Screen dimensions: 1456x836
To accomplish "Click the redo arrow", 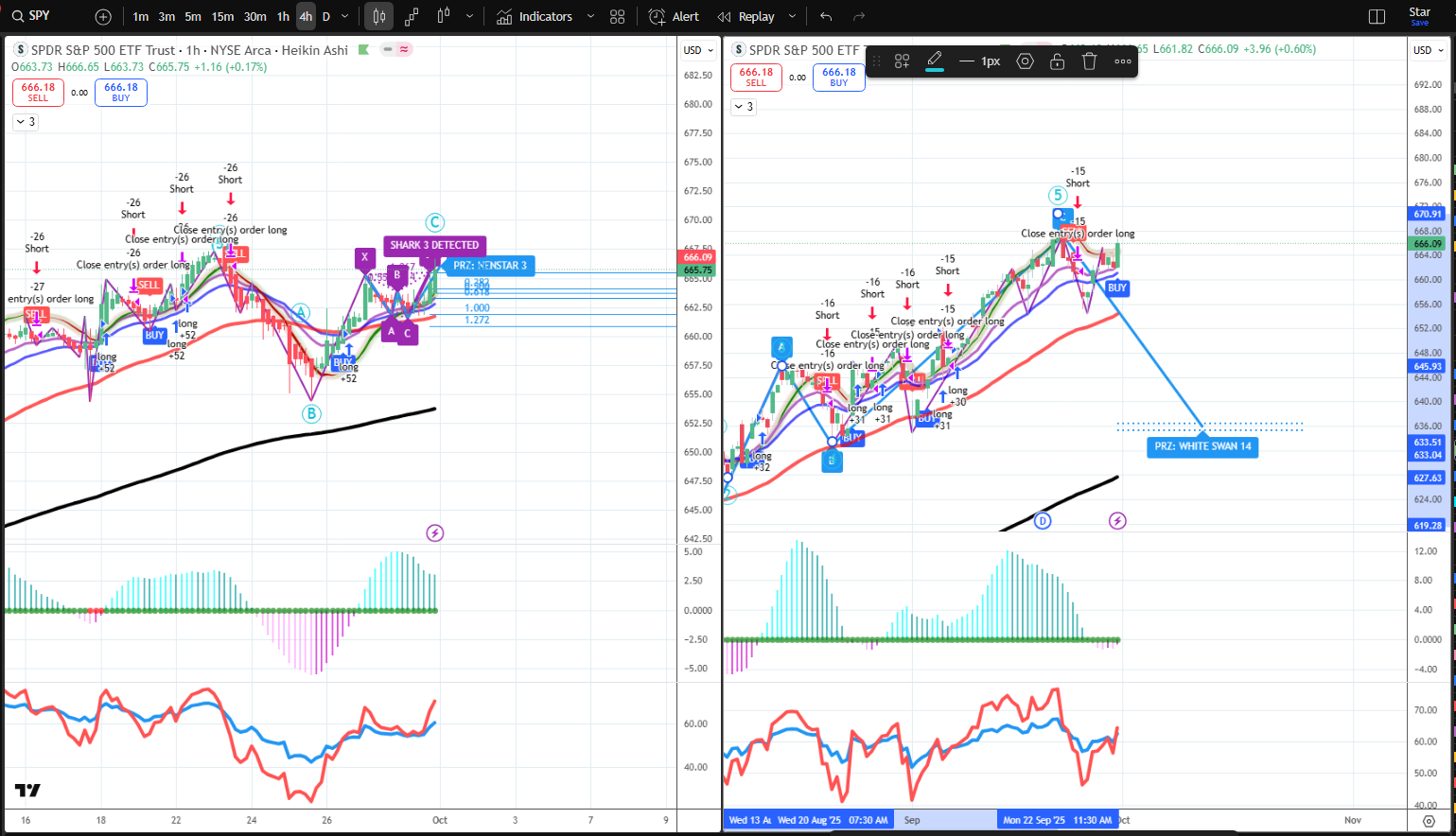I will [x=859, y=17].
